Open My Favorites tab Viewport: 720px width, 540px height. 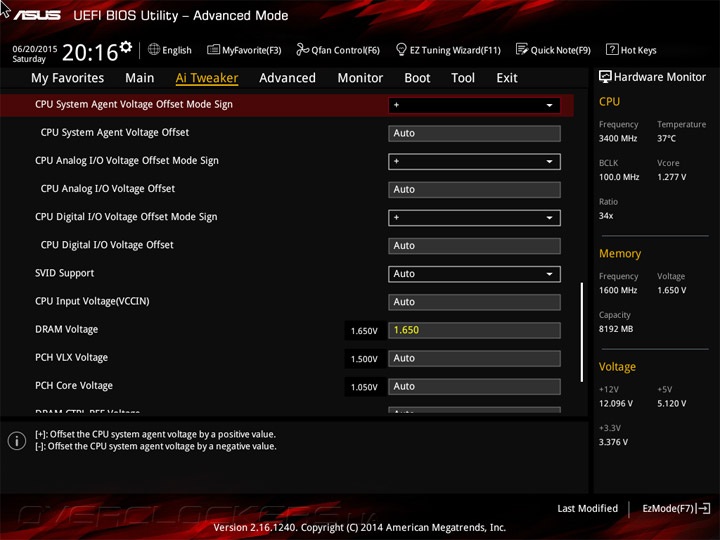68,78
